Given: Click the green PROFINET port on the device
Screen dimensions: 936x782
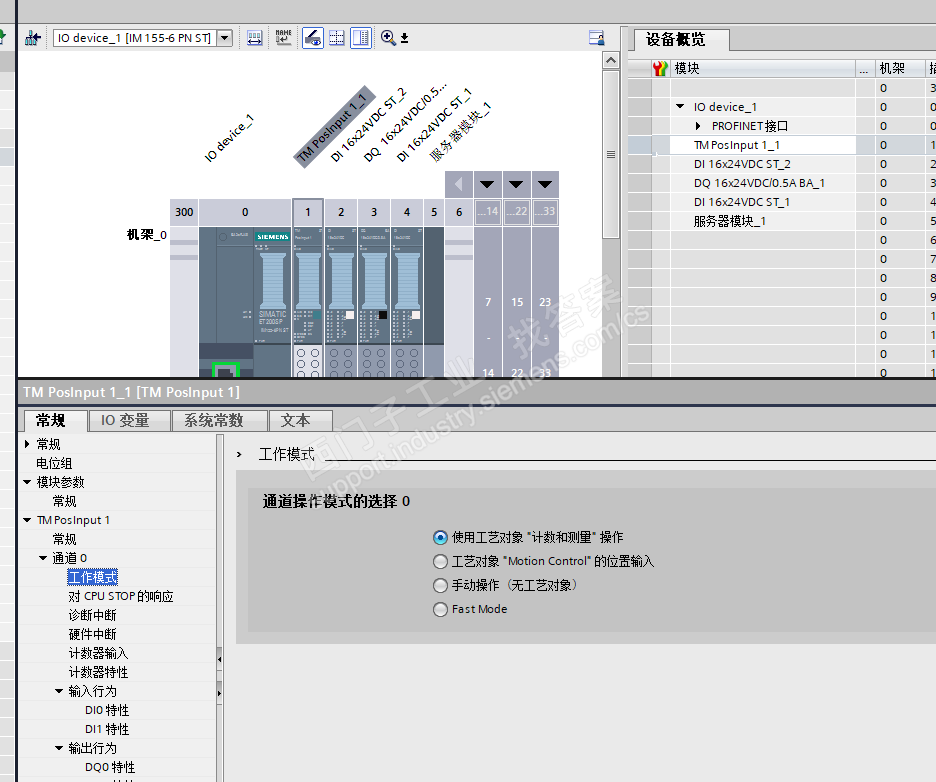Looking at the screenshot, I should click(x=226, y=370).
